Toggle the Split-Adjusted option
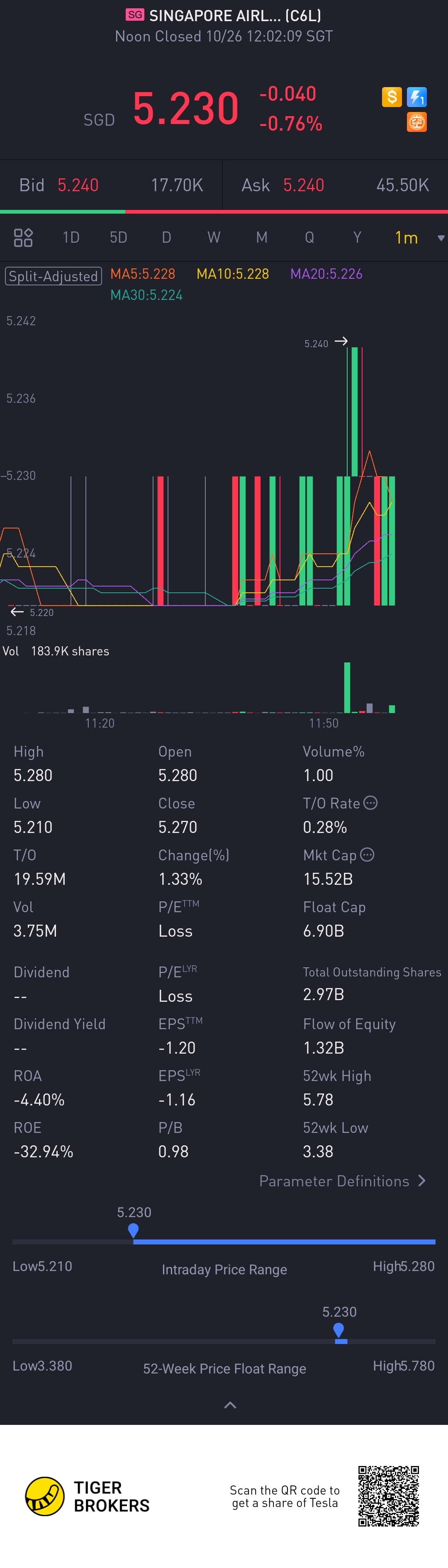 point(54,276)
